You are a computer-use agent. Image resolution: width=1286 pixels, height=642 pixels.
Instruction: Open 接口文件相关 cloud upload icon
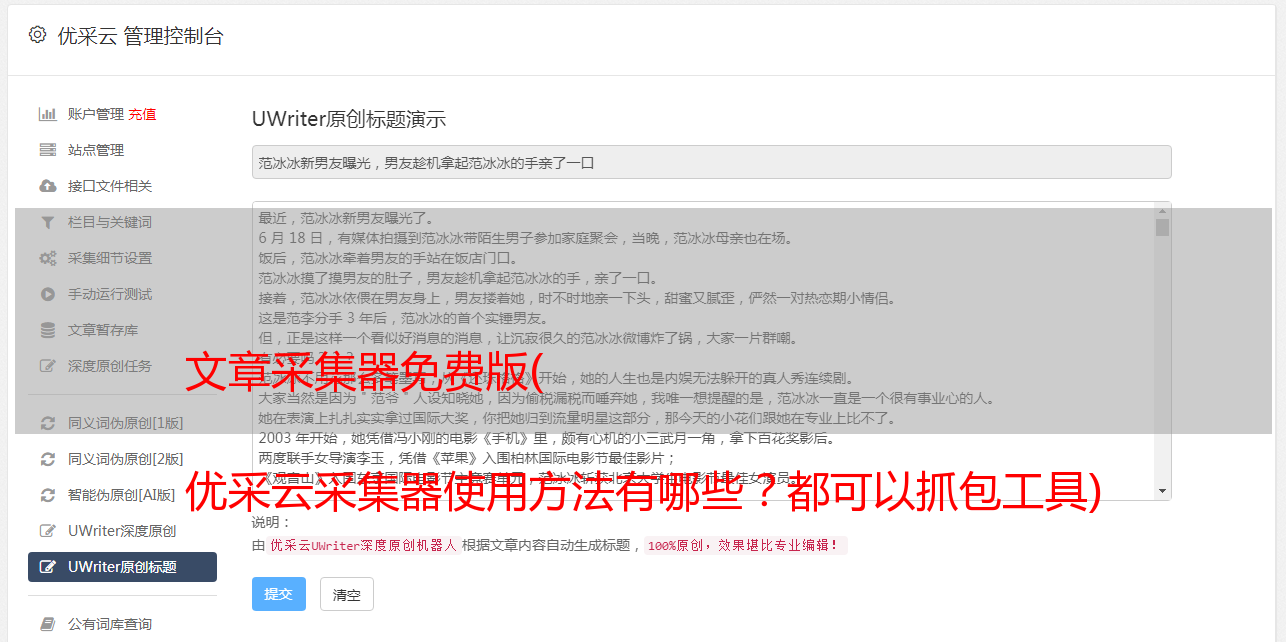click(x=47, y=186)
